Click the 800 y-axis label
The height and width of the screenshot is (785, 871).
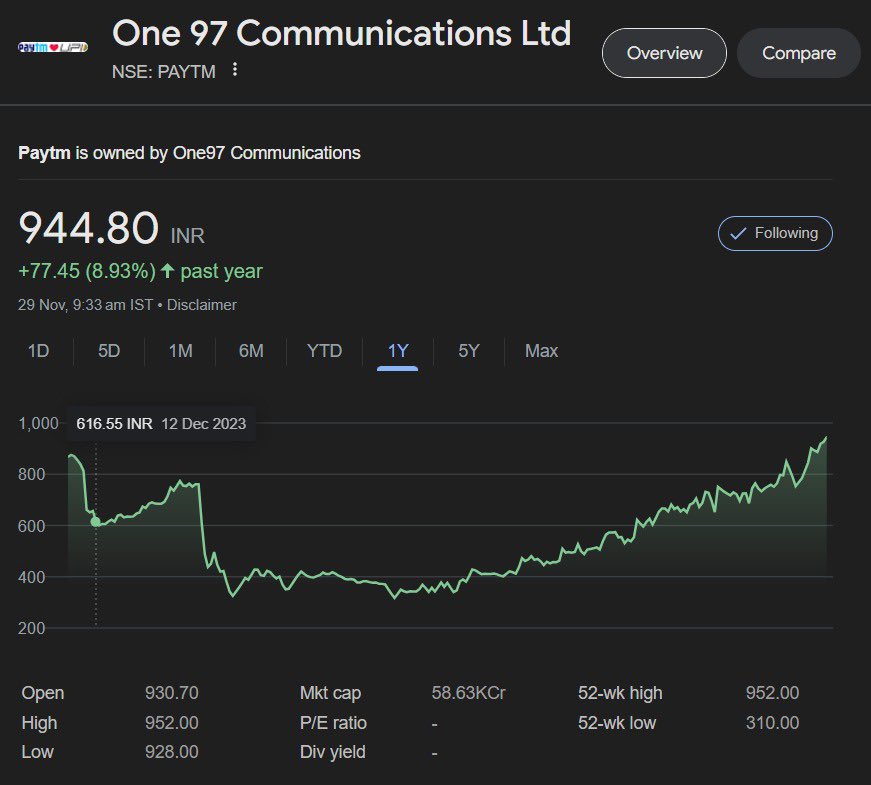click(32, 474)
